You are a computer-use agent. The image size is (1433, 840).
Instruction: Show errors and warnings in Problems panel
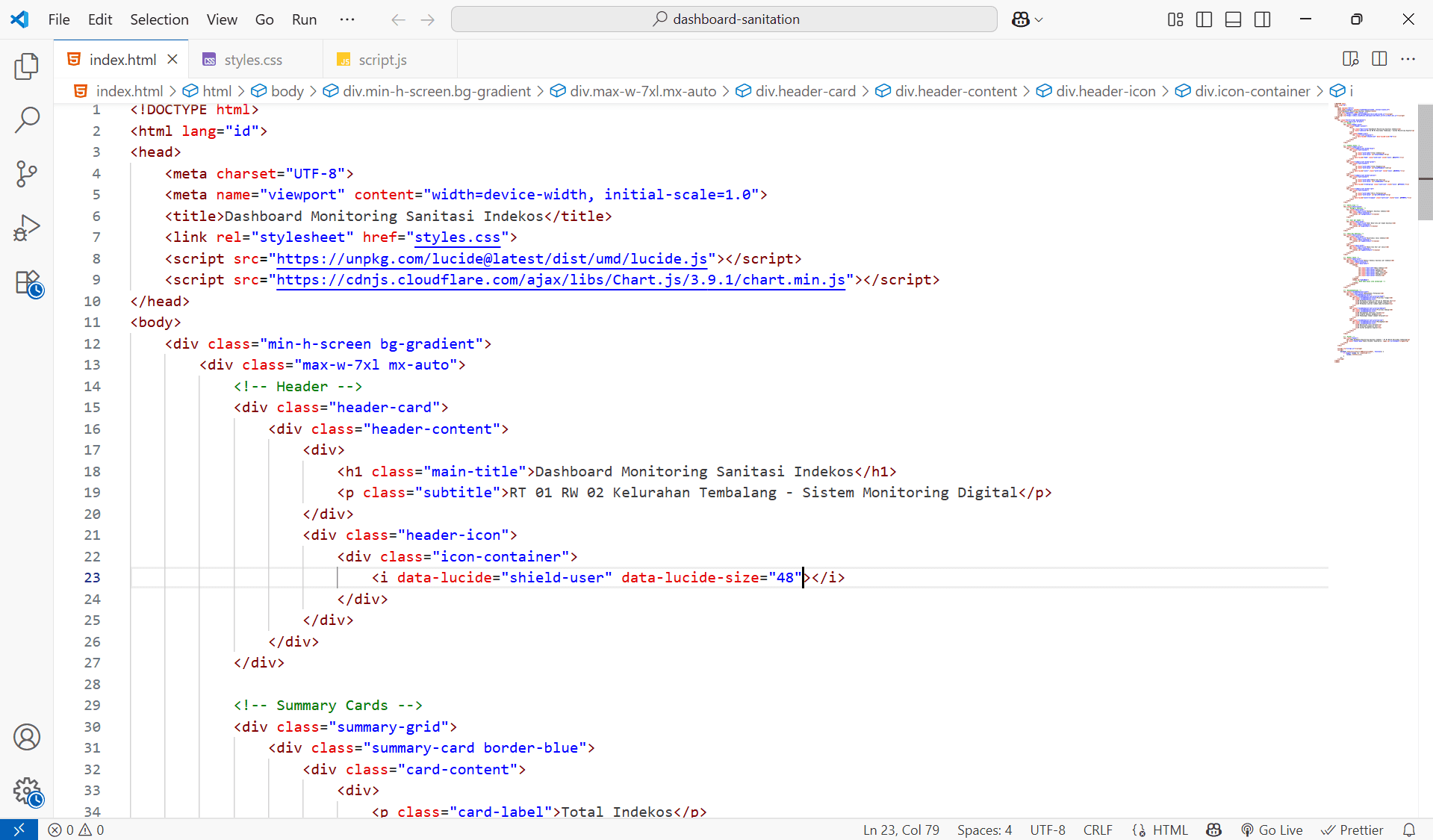click(76, 830)
